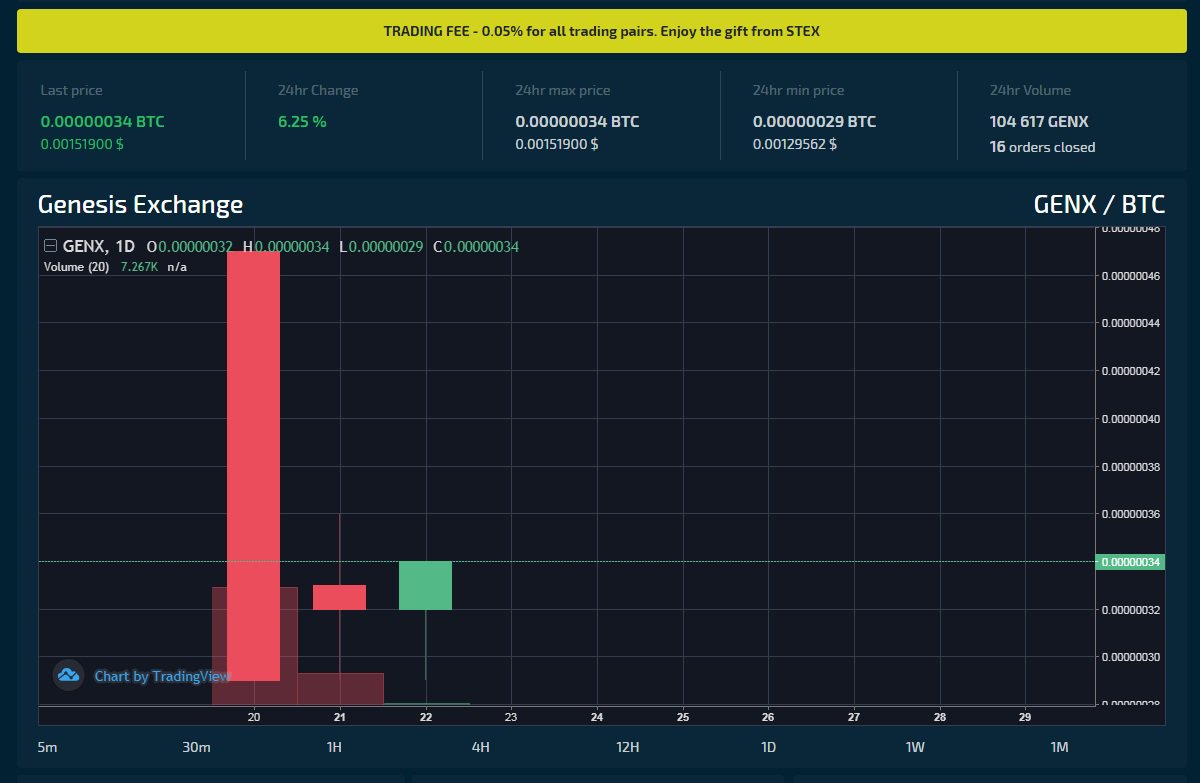This screenshot has height=783, width=1200.
Task: Click the low value 0.00000029 in legend
Action: tap(386, 246)
